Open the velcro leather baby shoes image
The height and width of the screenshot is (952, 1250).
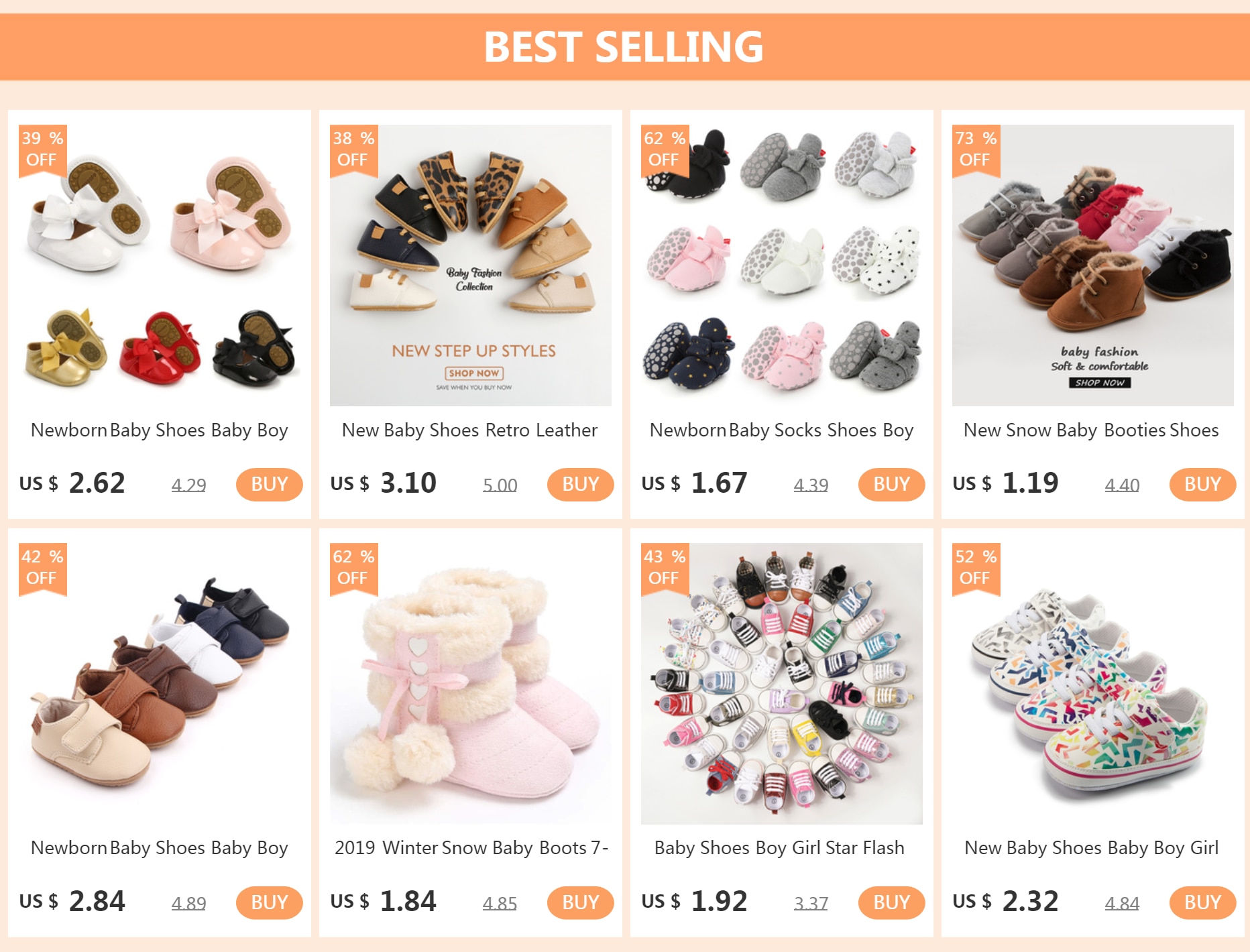pyautogui.click(x=160, y=684)
